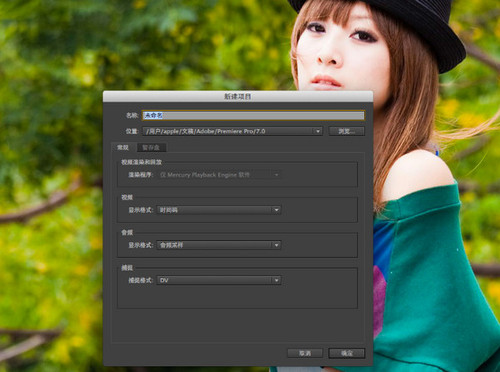The height and width of the screenshot is (372, 500).
Task: Click the 视频渲染和回放 section heading
Action: click(141, 162)
